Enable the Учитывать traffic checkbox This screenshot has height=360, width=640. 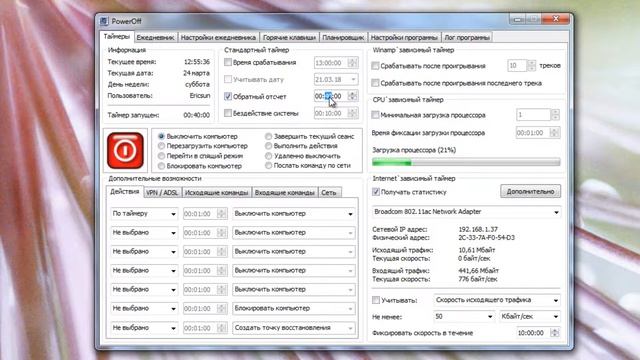[x=376, y=300]
